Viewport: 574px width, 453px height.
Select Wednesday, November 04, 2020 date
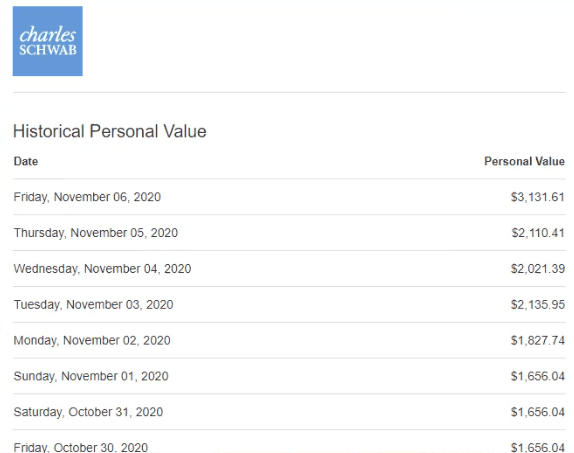pyautogui.click(x=102, y=269)
